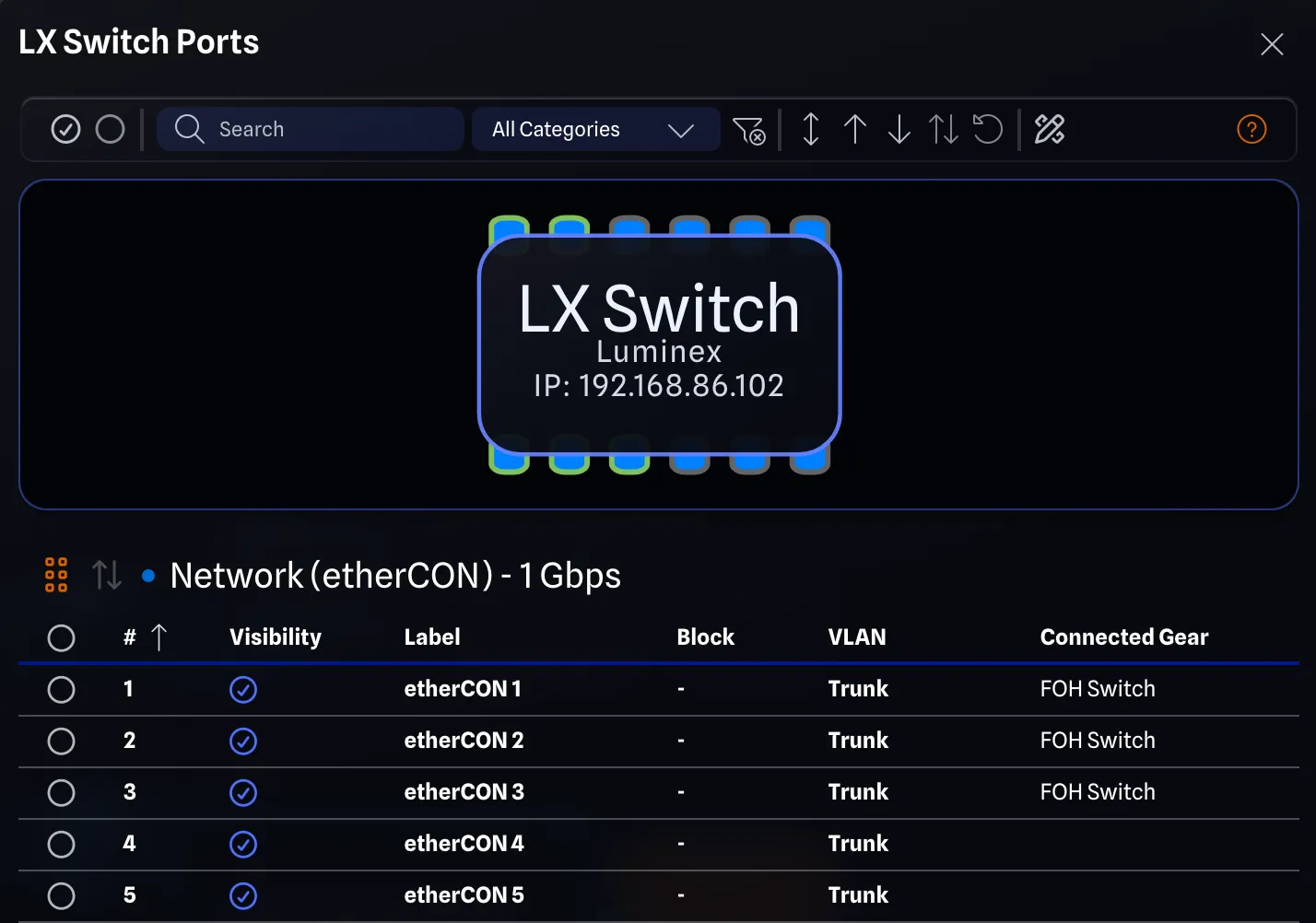The width and height of the screenshot is (1316, 923).
Task: Click the reset circular arrow icon
Action: point(988,129)
